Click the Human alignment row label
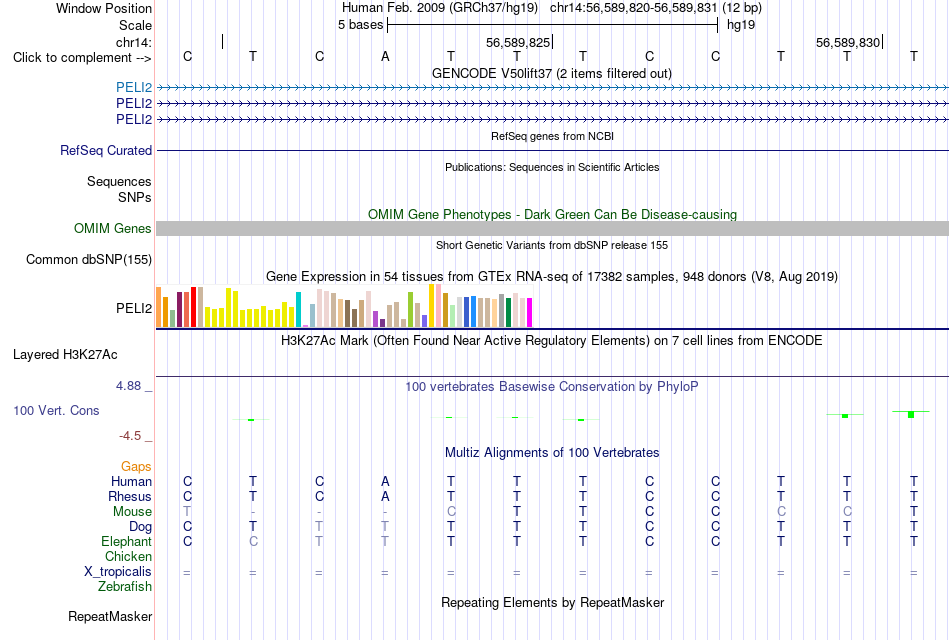Viewport: 950px width, 640px height. click(131, 481)
